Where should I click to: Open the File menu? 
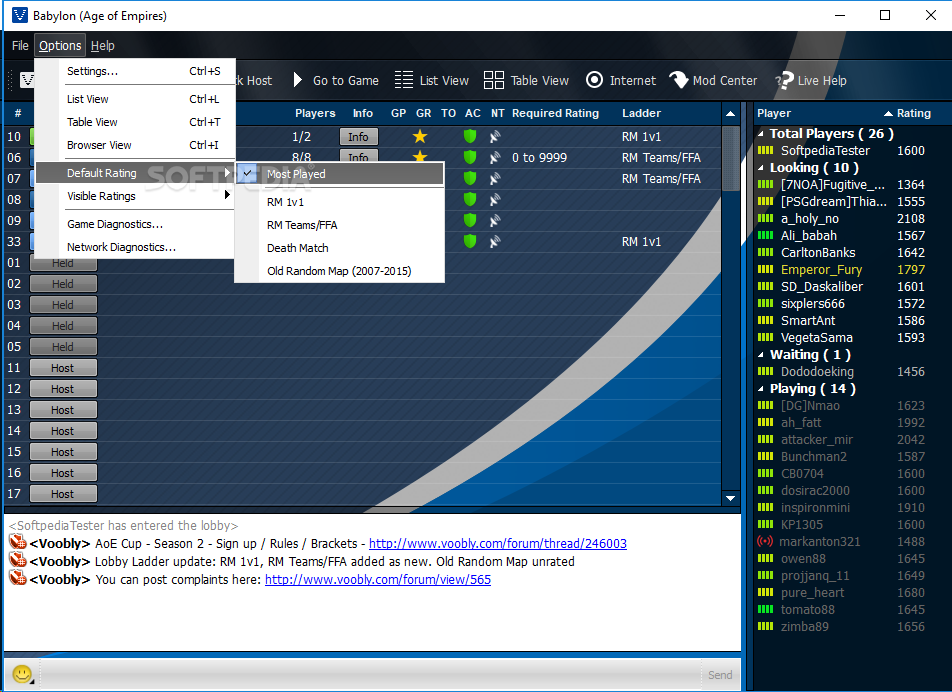click(20, 46)
